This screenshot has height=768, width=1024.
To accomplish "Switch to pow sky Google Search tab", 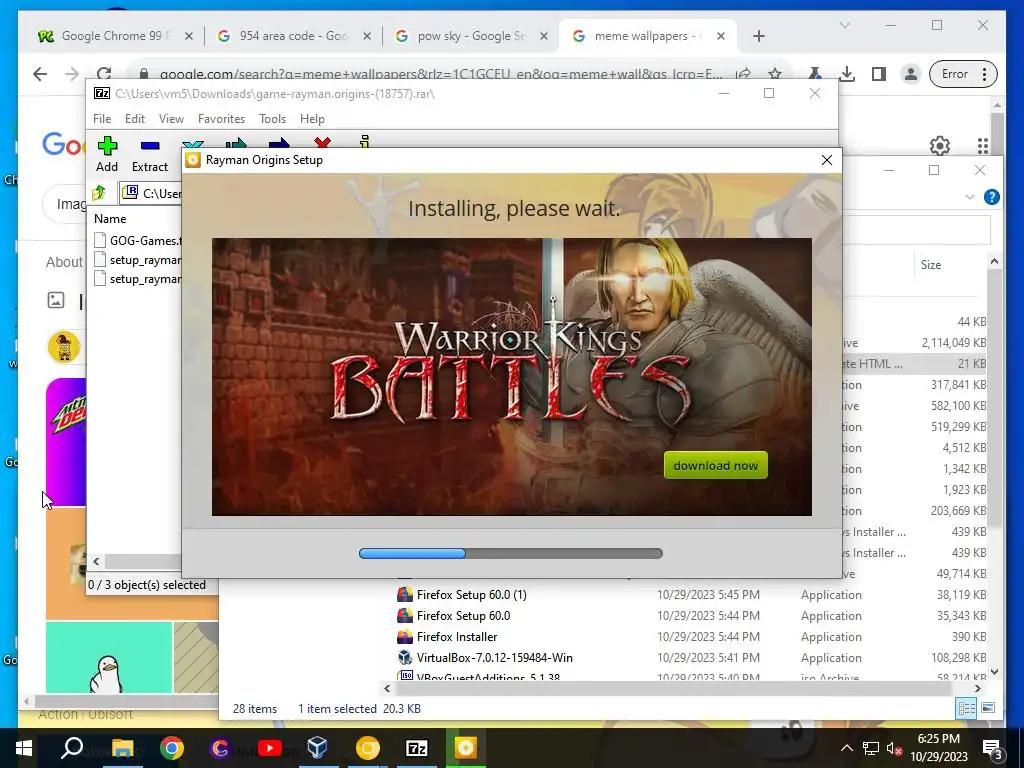I will point(472,36).
